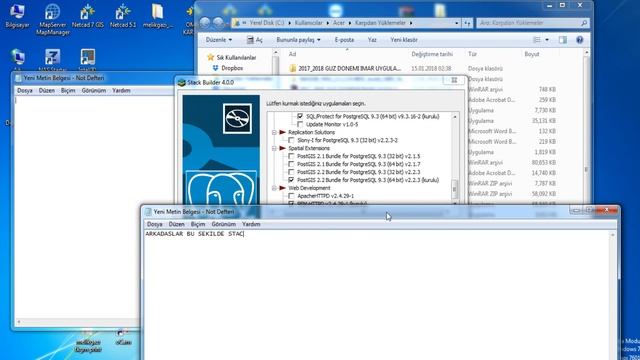Select Sık Kullanılanlar star in Explorer sidebar
This screenshot has height=360, width=640.
[211, 58]
